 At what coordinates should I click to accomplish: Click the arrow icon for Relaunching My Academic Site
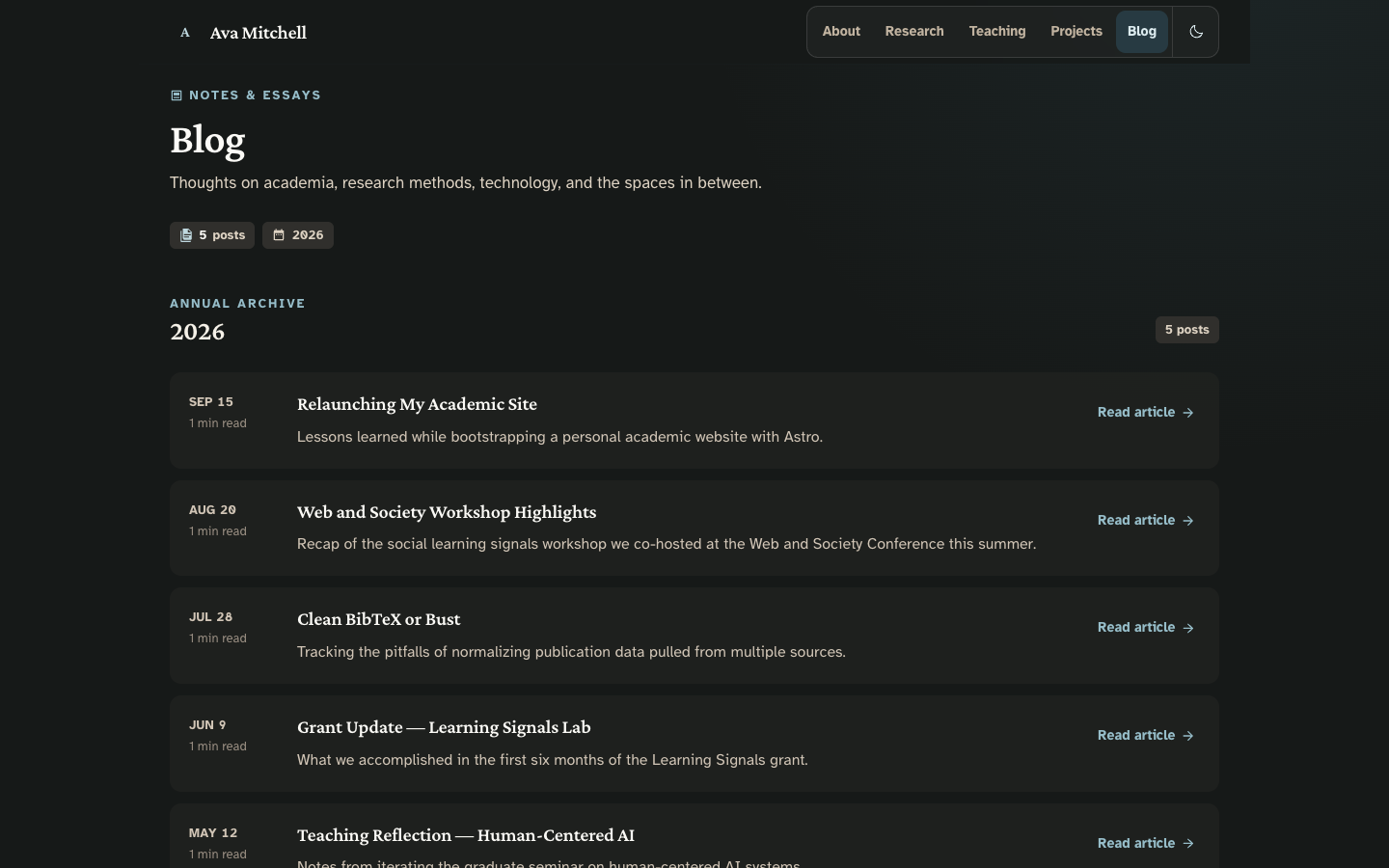point(1188,413)
